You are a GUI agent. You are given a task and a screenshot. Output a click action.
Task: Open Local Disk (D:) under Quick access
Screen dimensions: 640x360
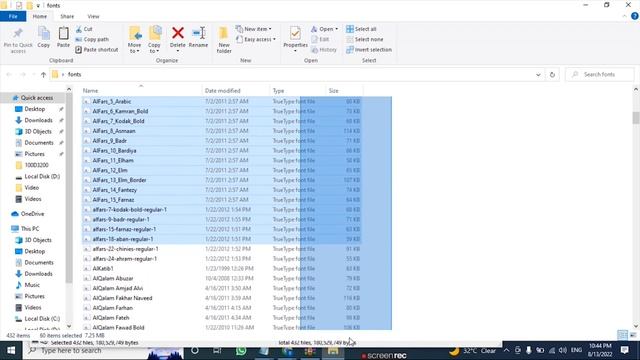click(42, 177)
